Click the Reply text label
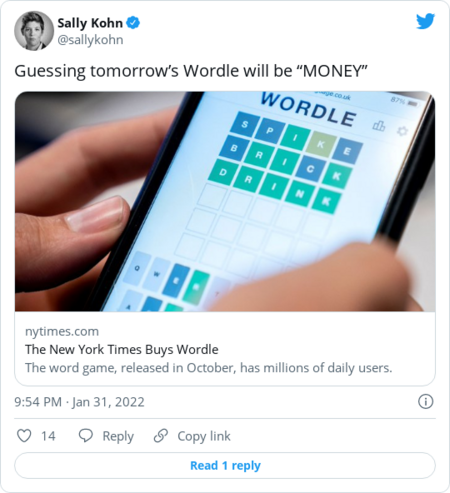This screenshot has height=493, width=450. (x=118, y=436)
